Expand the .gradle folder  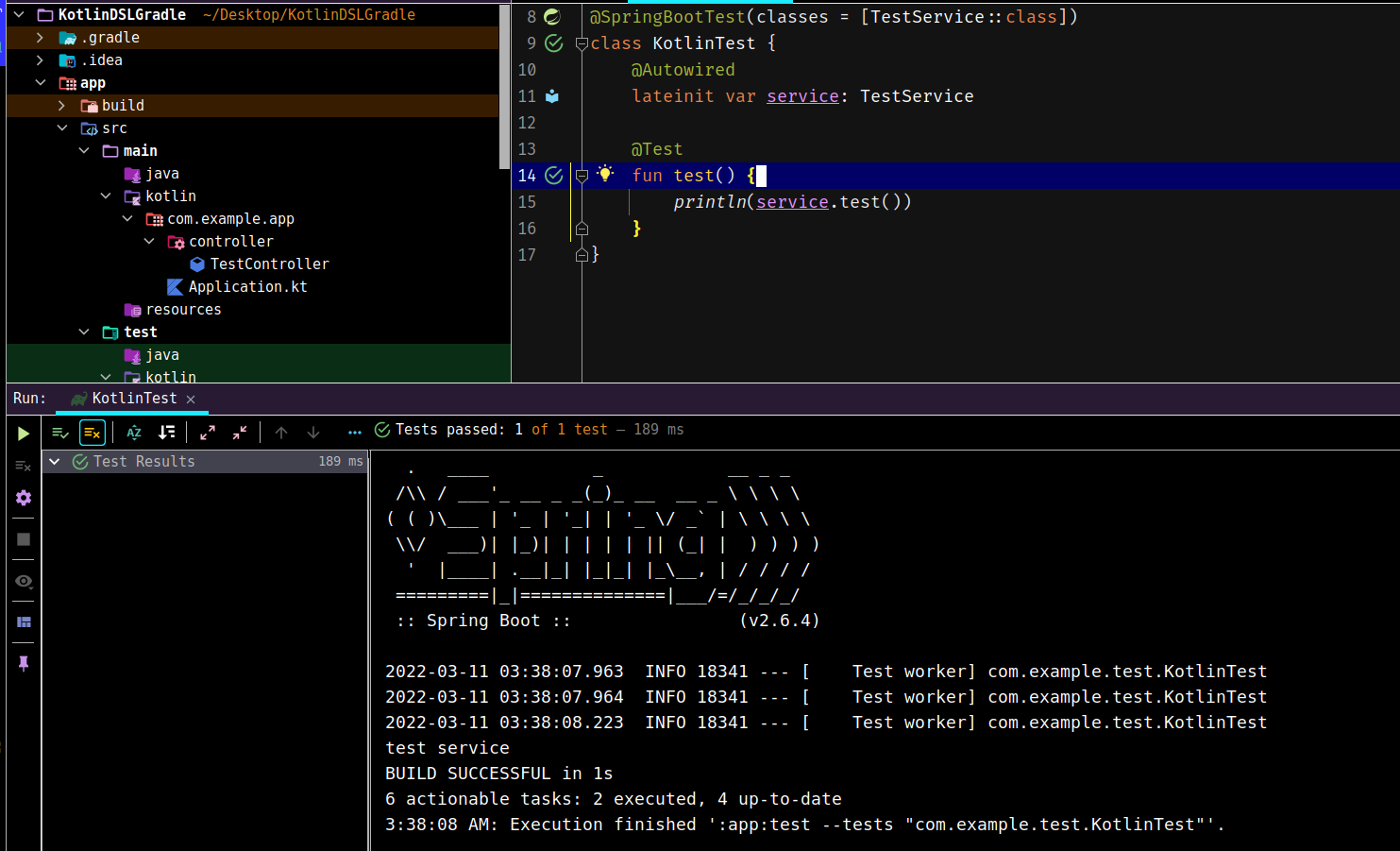[x=40, y=38]
